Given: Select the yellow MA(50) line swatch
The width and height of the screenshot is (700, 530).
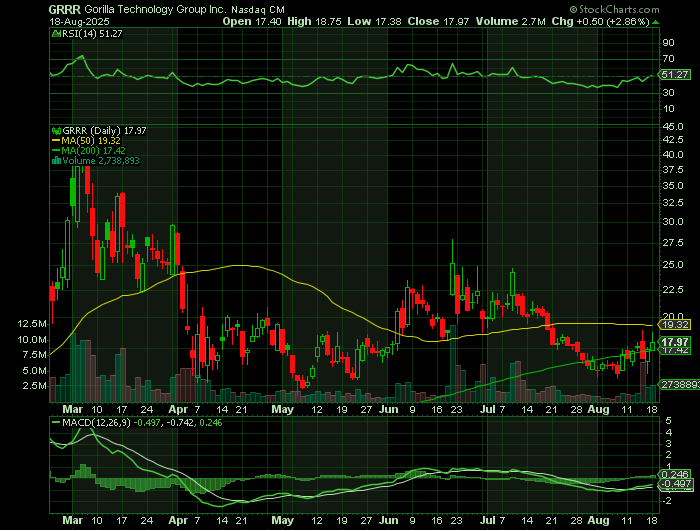Looking at the screenshot, I should coord(56,141).
